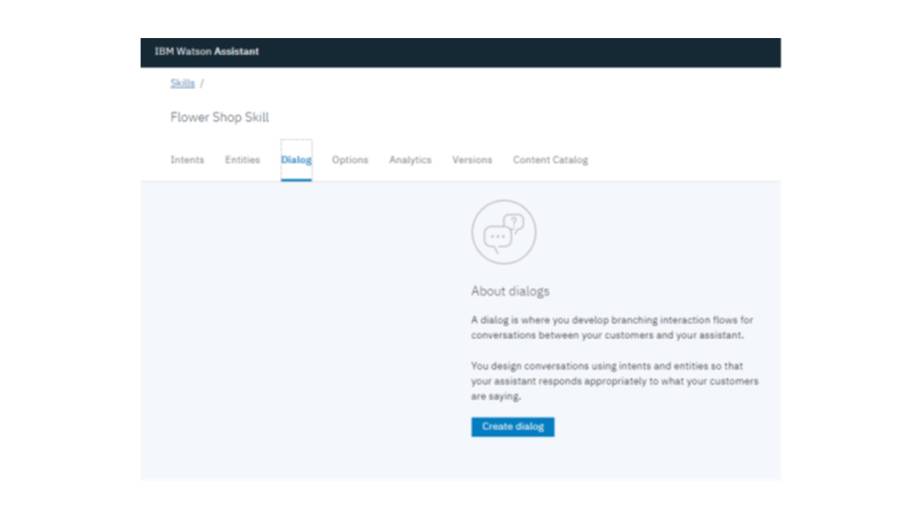Select the Dialog tab
Screen dimensions: 922x519
(x=296, y=160)
